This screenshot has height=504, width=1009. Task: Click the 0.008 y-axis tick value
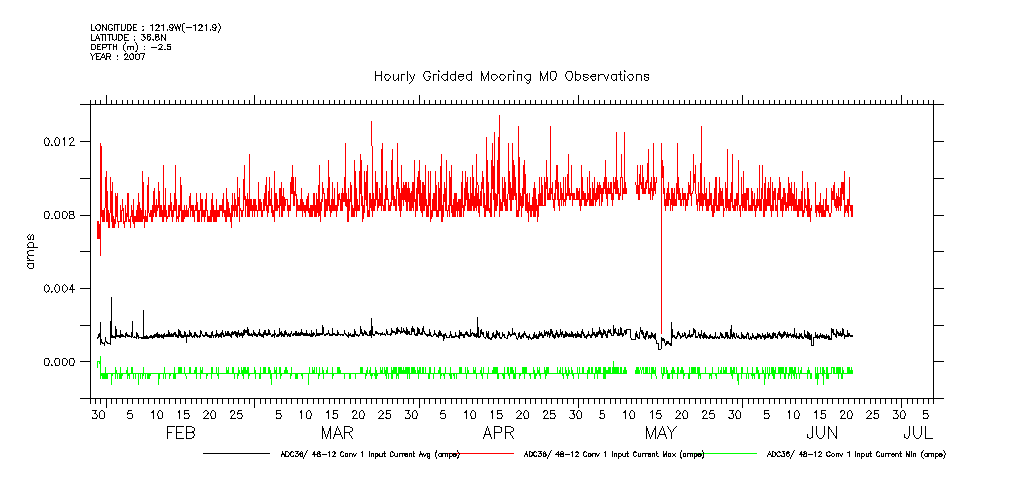[x=58, y=215]
